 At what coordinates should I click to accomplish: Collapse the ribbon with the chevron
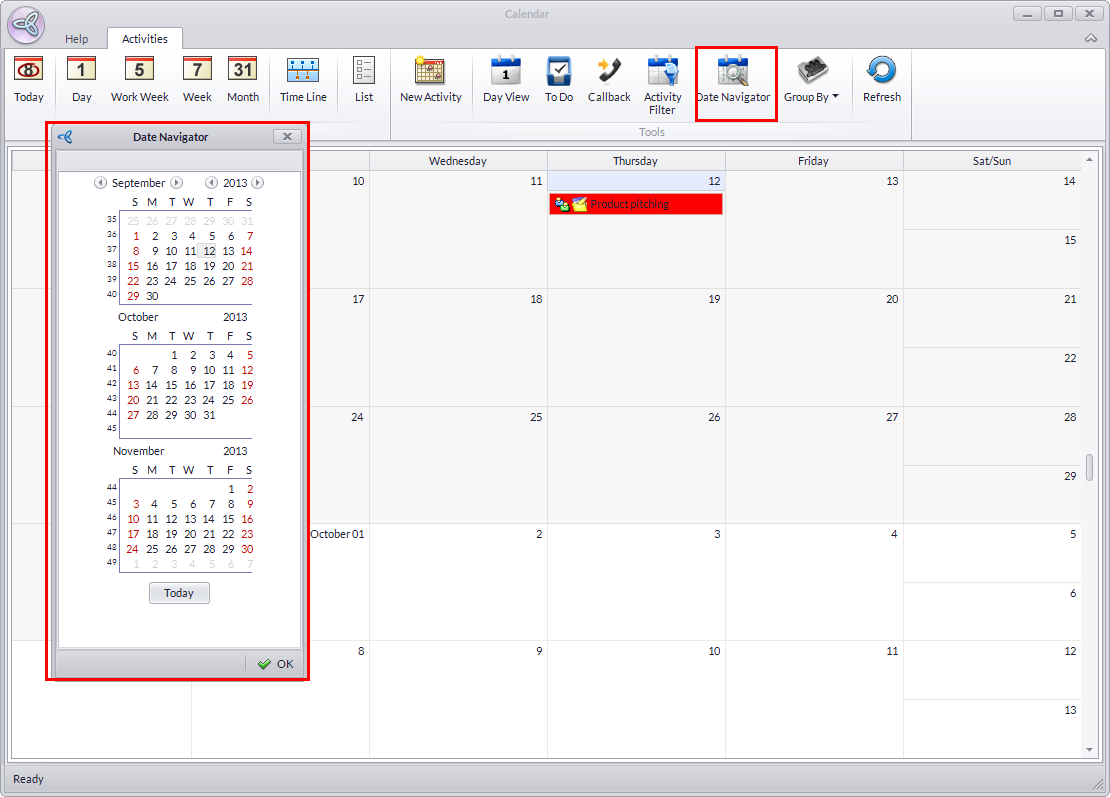point(1091,38)
